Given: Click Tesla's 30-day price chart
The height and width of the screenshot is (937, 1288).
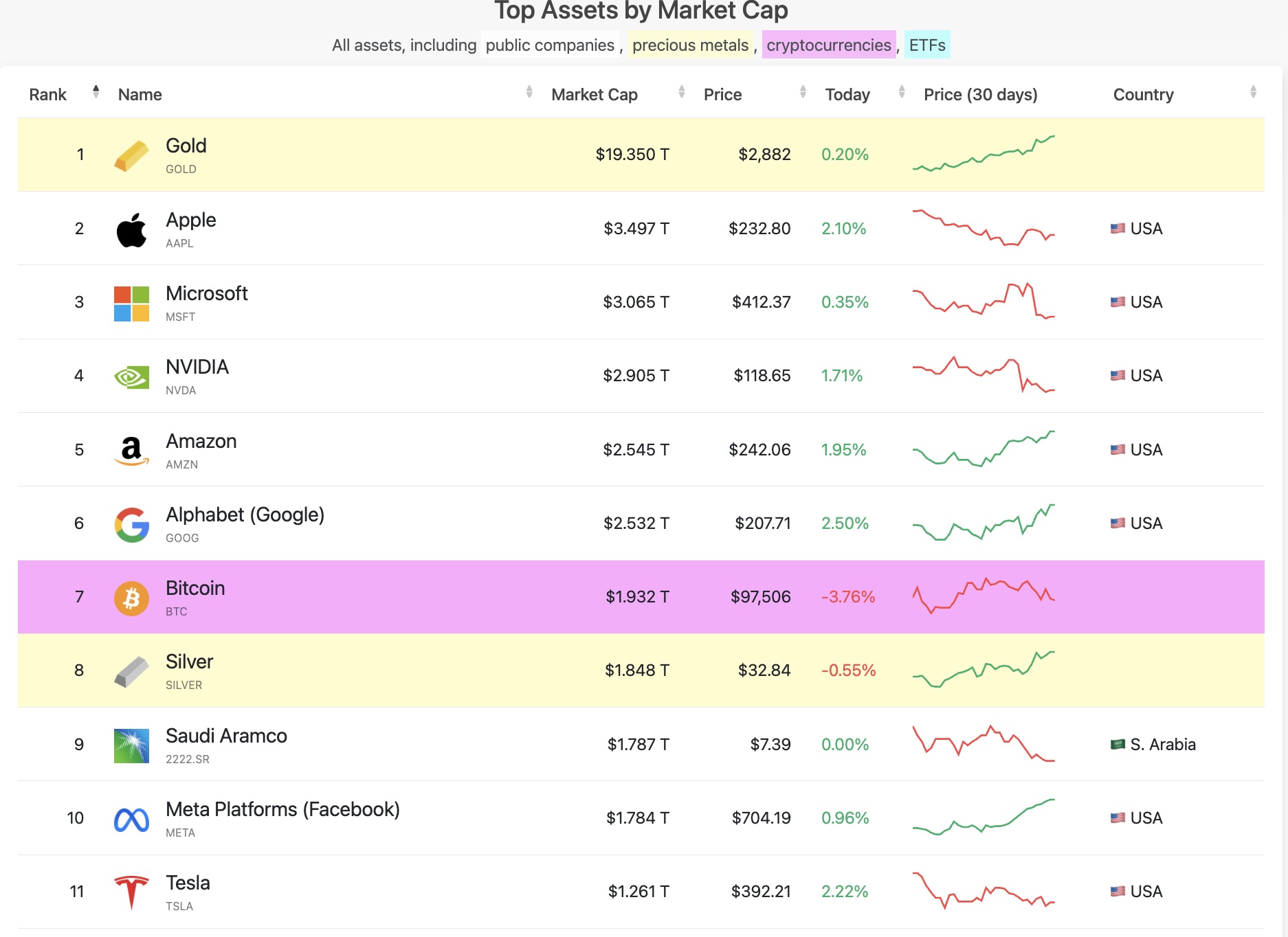Looking at the screenshot, I should (984, 891).
